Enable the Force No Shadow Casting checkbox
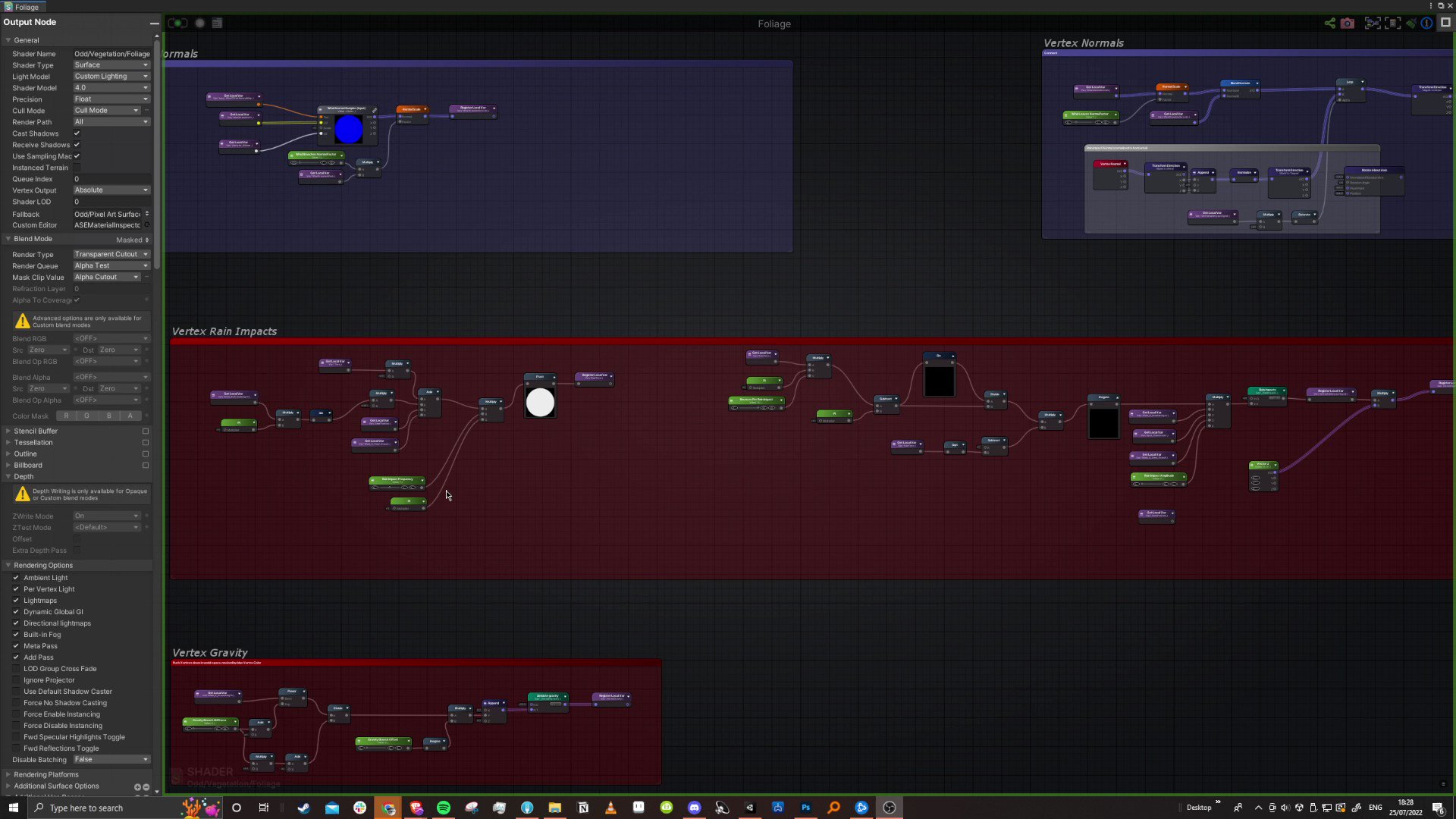The width and height of the screenshot is (1456, 819). pos(17,702)
